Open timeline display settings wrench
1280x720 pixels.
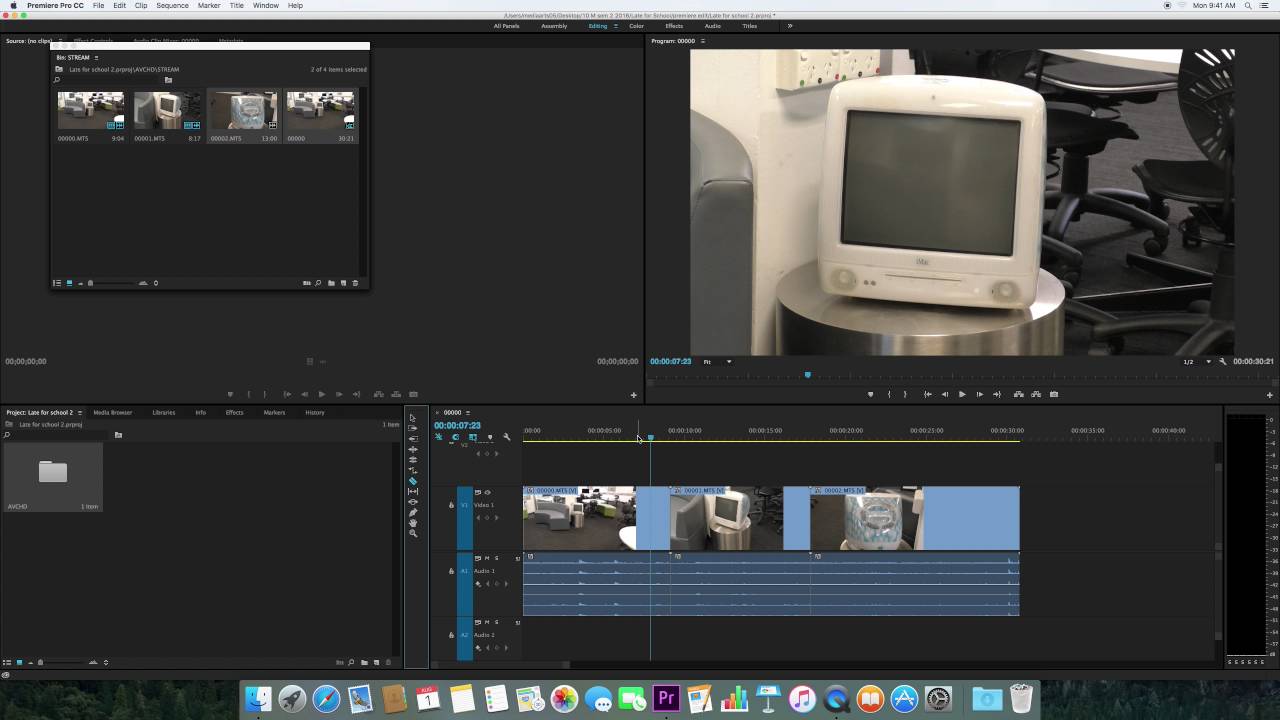pos(506,437)
